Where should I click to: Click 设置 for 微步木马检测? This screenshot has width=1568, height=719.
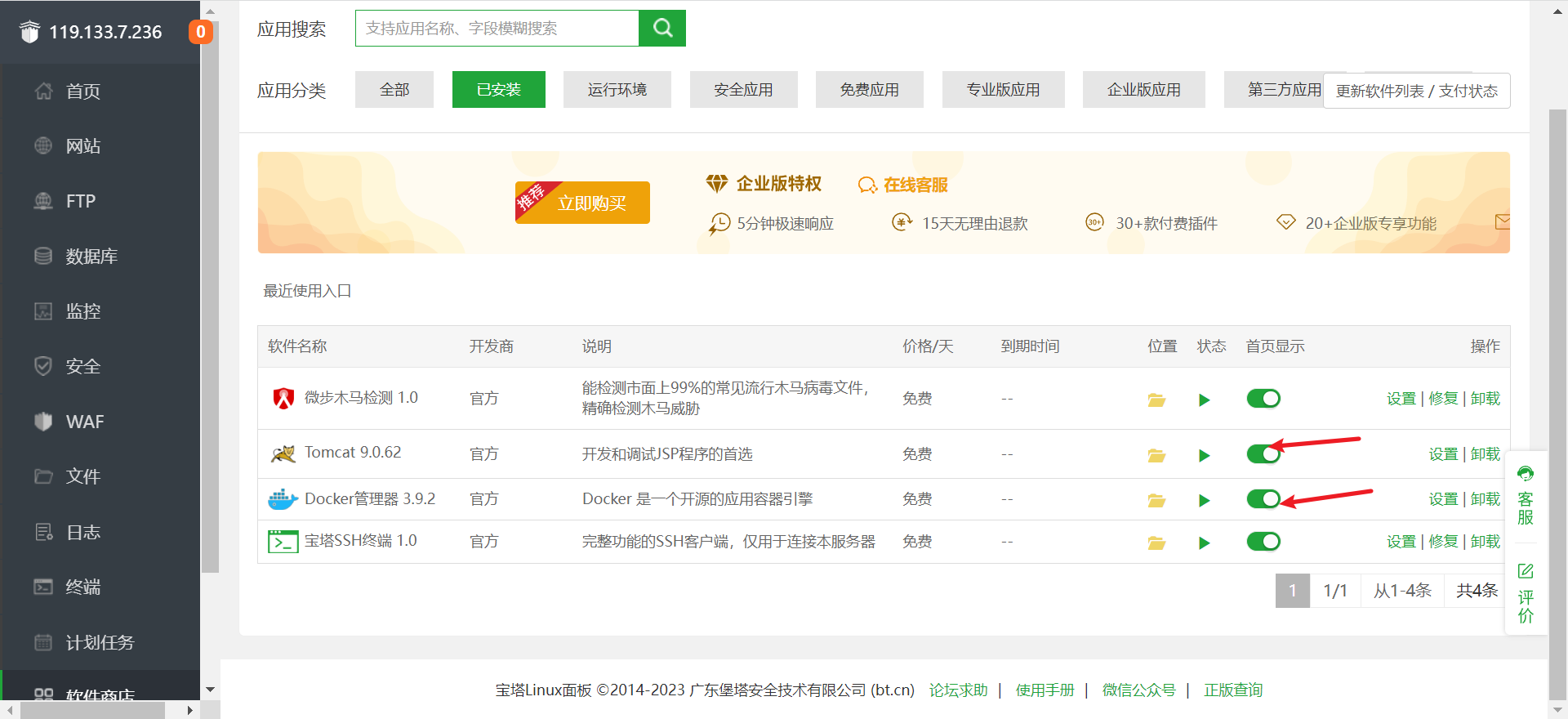(1401, 399)
